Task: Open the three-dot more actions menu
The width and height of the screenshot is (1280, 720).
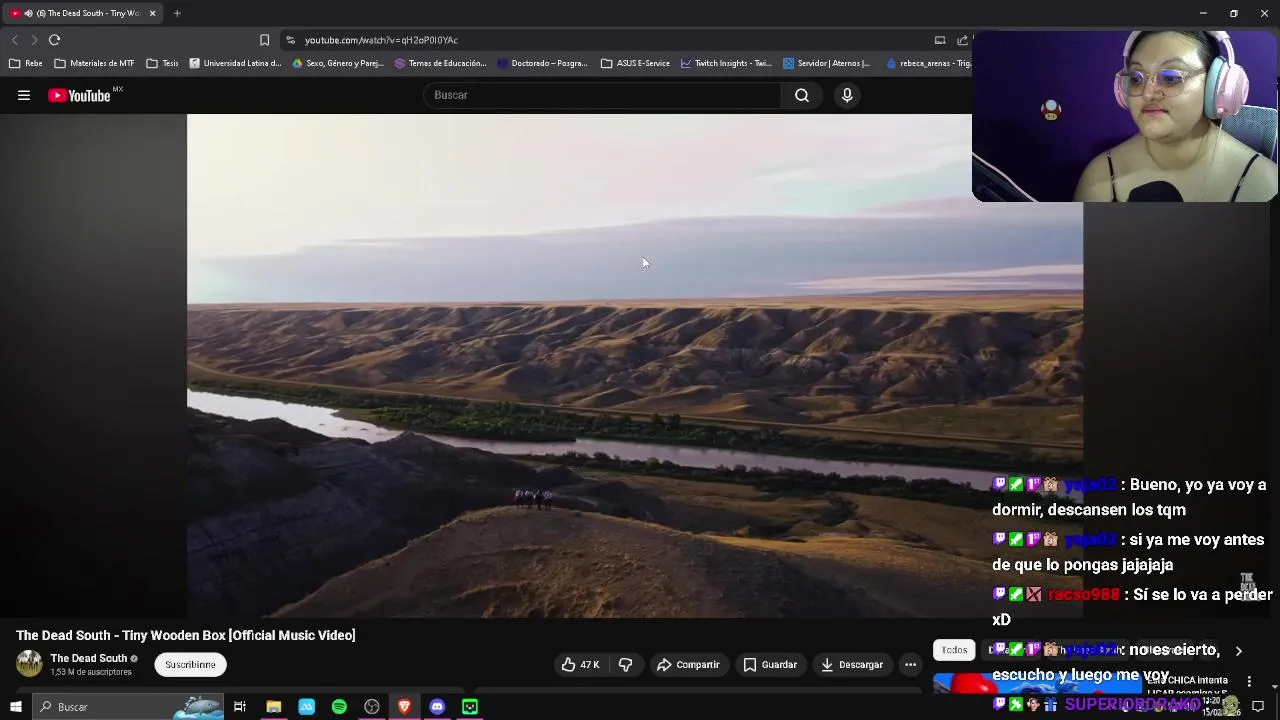Action: tap(910, 664)
